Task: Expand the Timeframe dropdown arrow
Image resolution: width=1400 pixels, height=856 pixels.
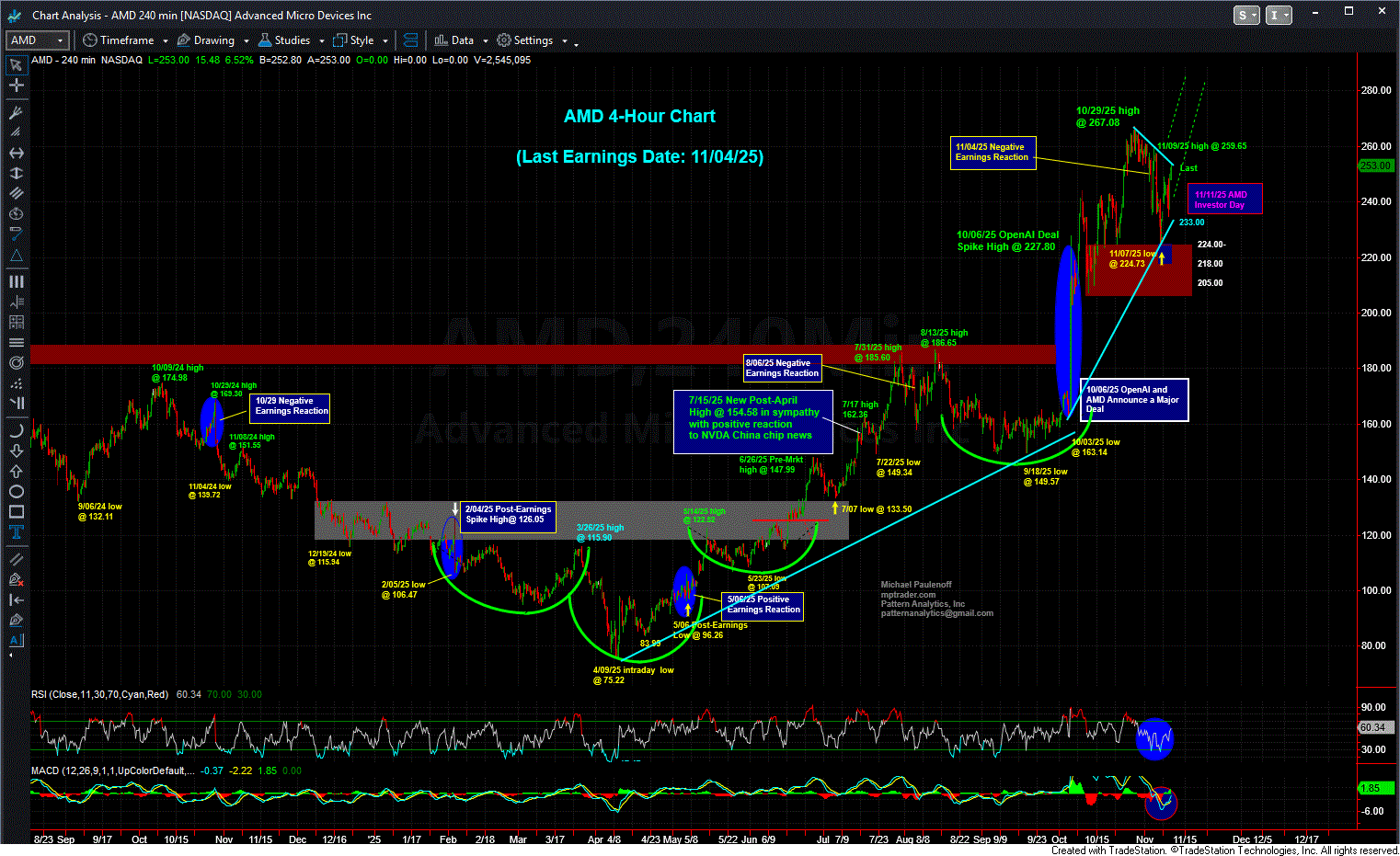Action: (166, 40)
